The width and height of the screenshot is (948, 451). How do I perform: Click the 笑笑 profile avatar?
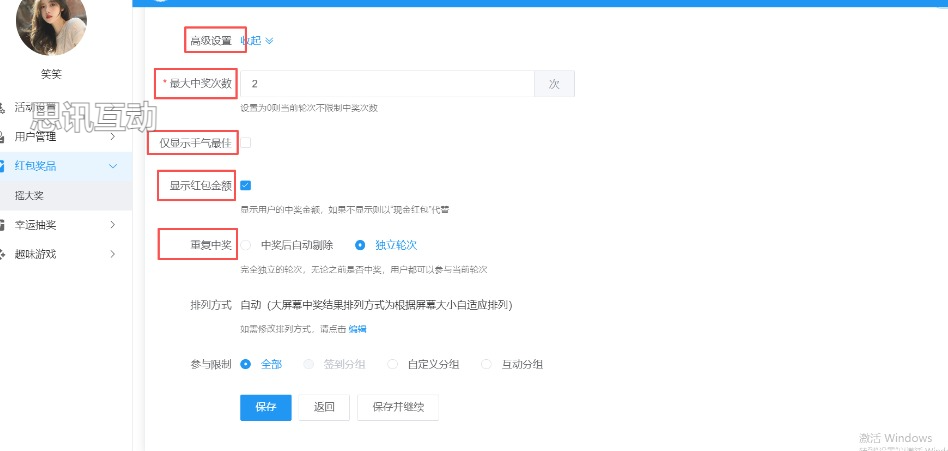click(51, 22)
